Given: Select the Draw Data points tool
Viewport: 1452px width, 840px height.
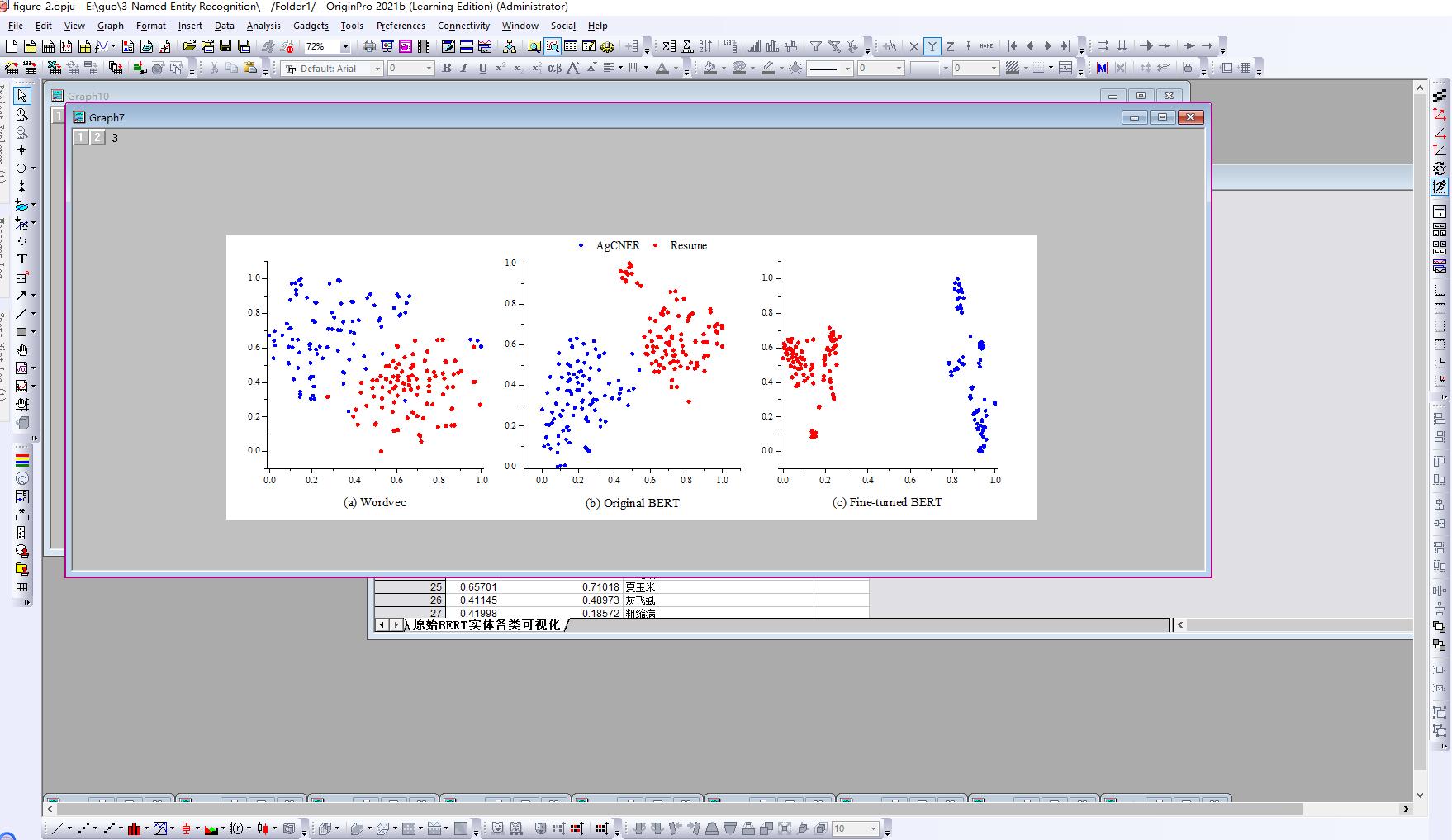Looking at the screenshot, I should point(22,241).
